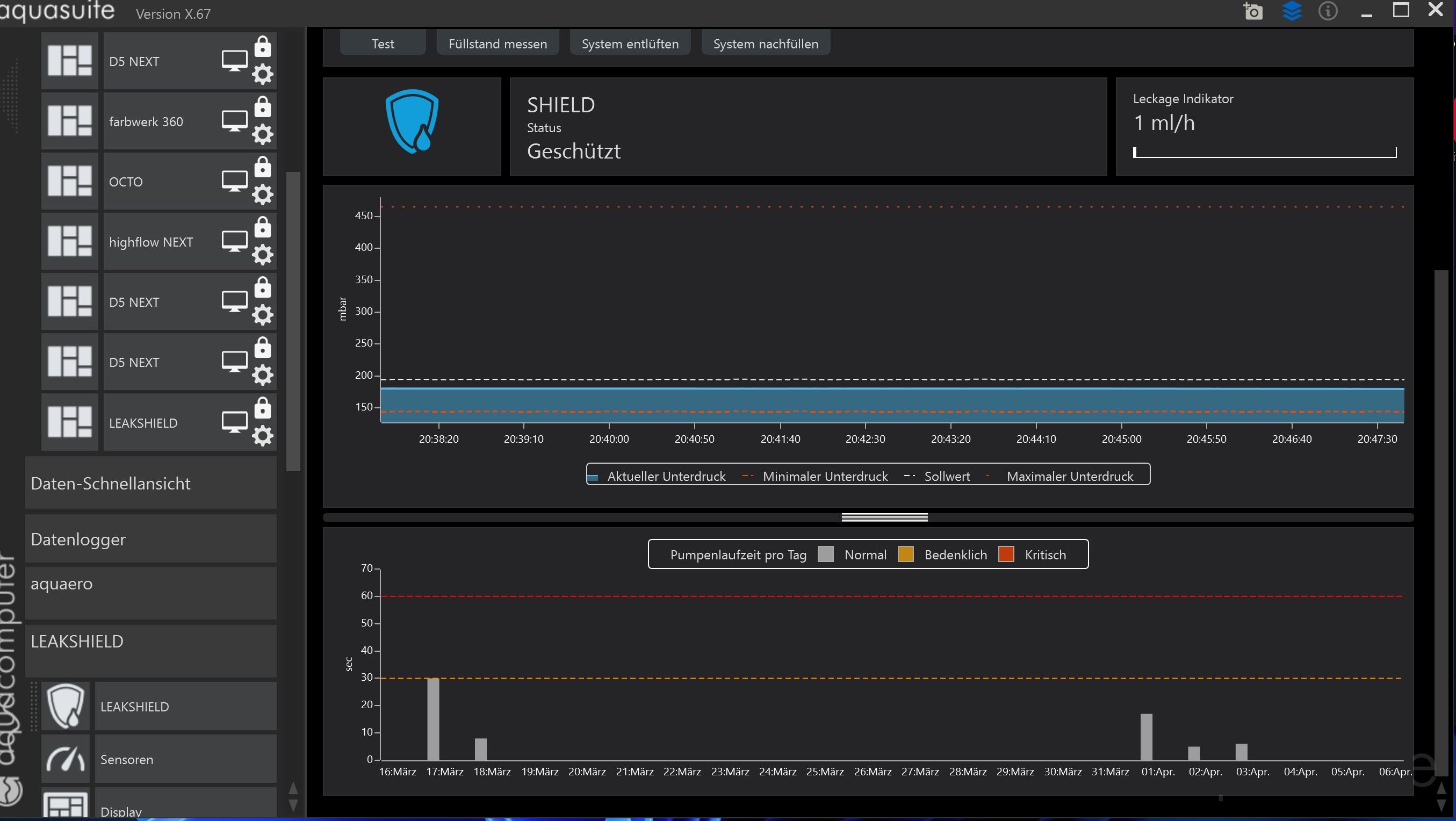
Task: Click the 17:März pump runtime bar
Action: point(433,719)
